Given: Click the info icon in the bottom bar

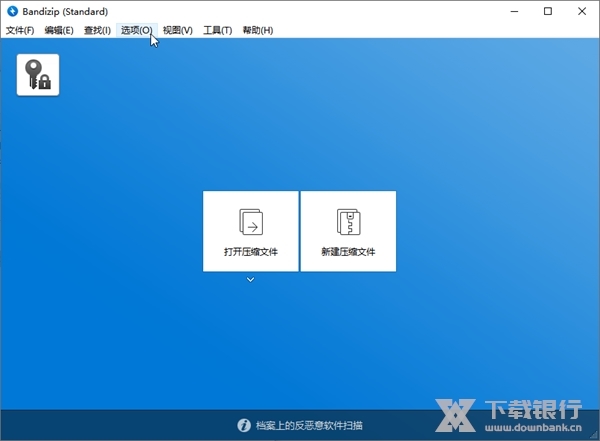Looking at the screenshot, I should click(x=244, y=425).
